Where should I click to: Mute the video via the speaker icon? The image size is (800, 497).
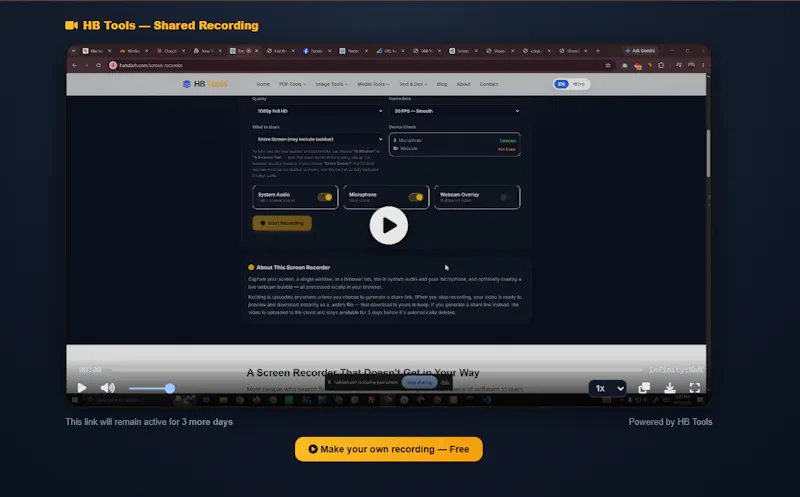(108, 388)
